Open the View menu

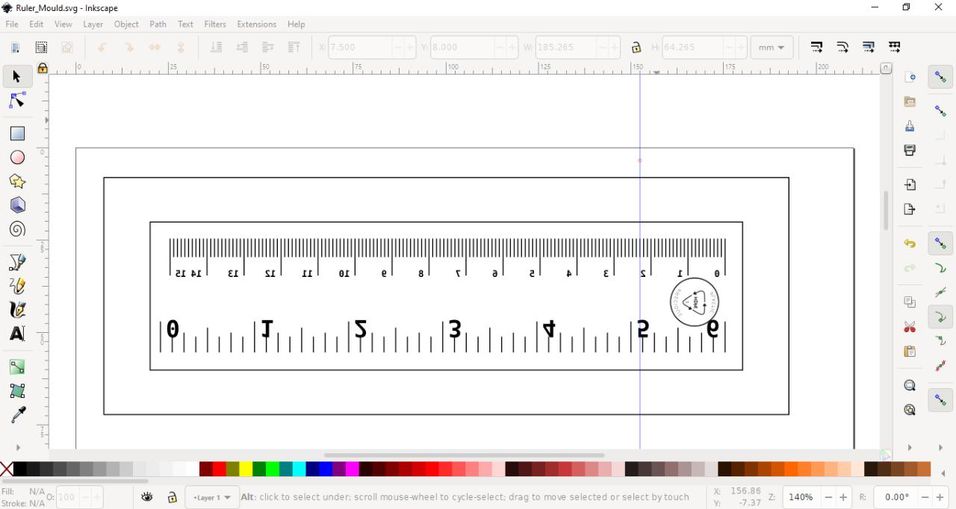tap(63, 24)
